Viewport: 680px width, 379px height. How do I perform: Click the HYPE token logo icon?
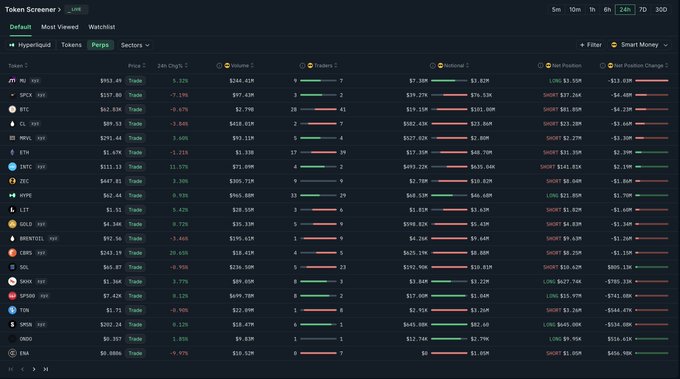pyautogui.click(x=12, y=195)
